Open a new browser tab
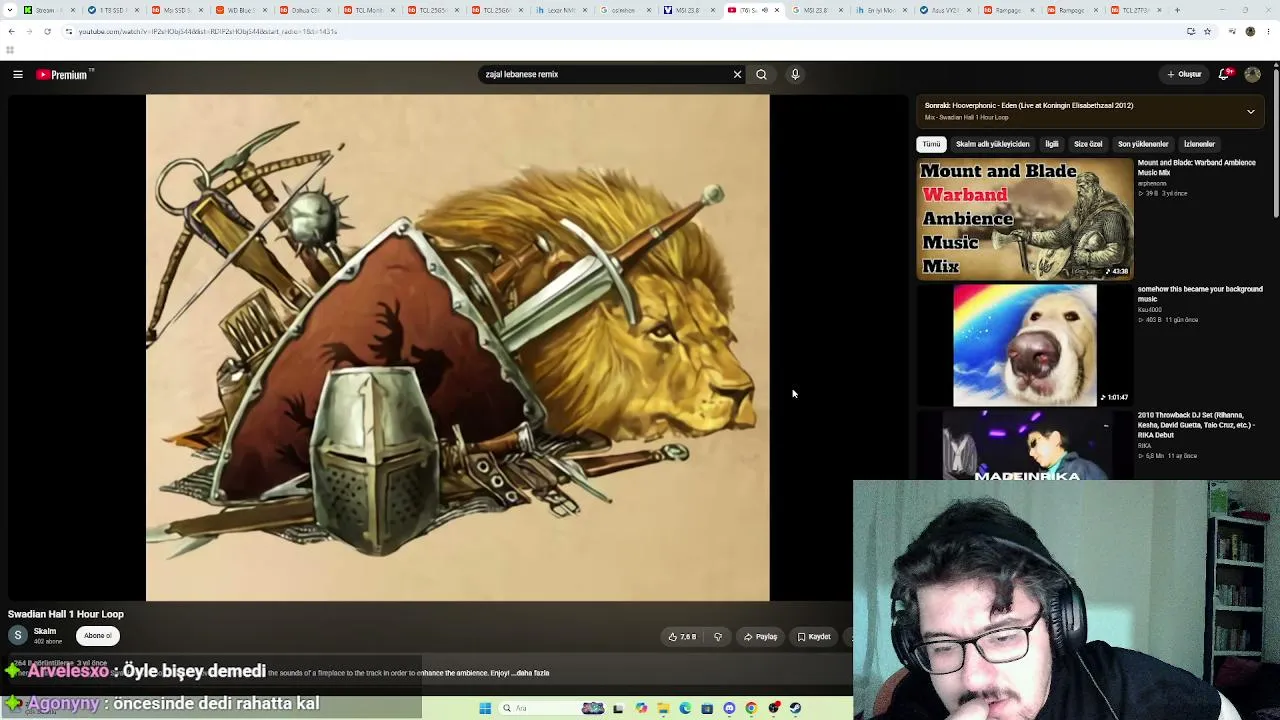The width and height of the screenshot is (1280, 720). coord(1177,10)
